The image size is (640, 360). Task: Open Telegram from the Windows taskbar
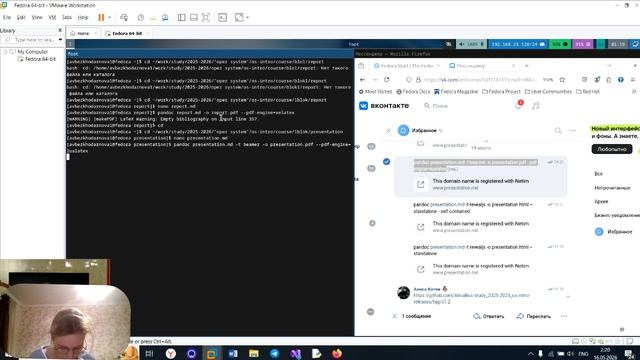coord(274,353)
